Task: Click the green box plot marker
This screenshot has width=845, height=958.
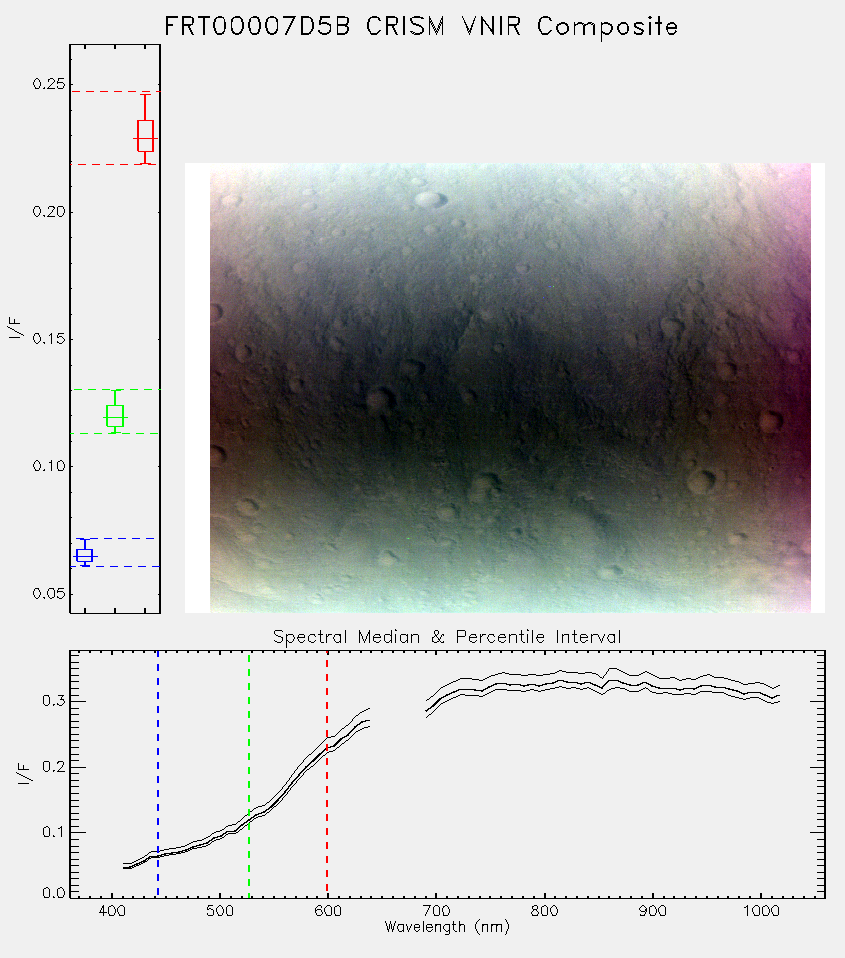Action: click(115, 415)
